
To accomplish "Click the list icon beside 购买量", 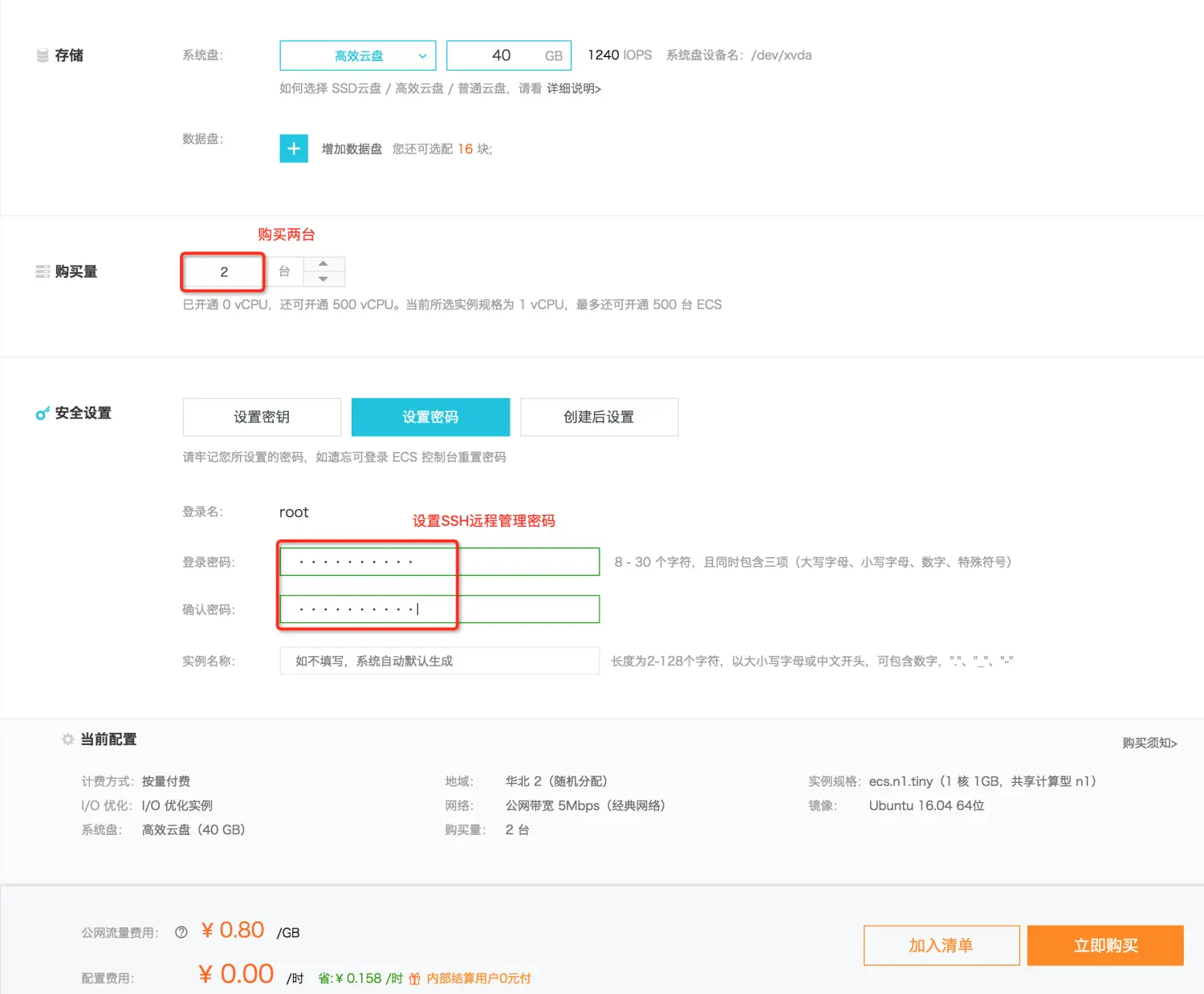I will coord(43,272).
